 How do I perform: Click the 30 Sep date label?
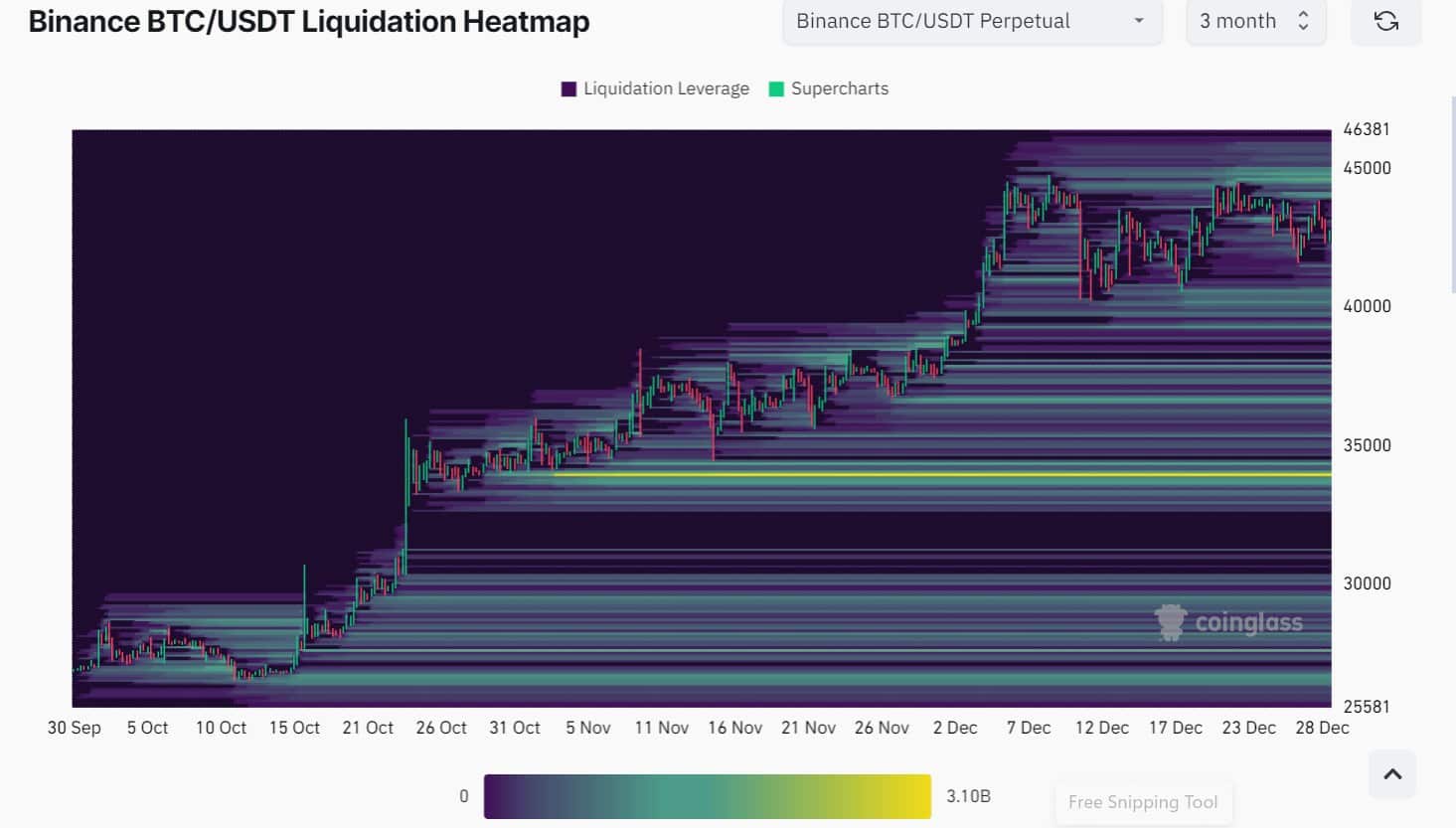click(x=75, y=728)
